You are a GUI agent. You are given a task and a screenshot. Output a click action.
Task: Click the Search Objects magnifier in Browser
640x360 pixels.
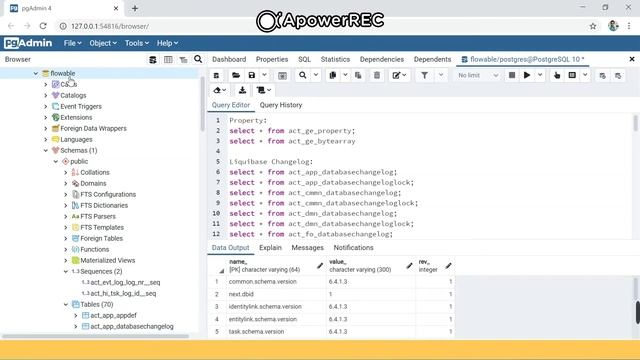[x=198, y=59]
